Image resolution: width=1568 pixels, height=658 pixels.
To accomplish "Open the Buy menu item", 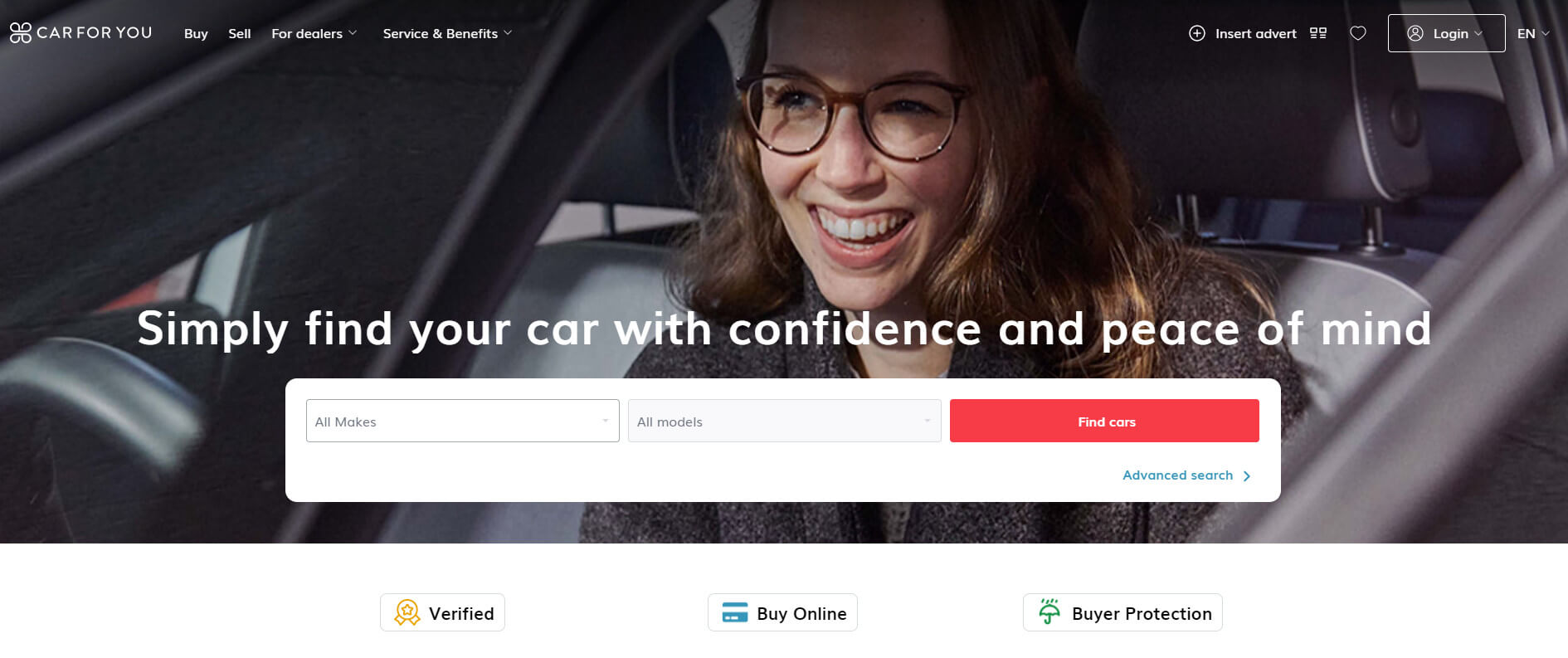I will point(196,33).
